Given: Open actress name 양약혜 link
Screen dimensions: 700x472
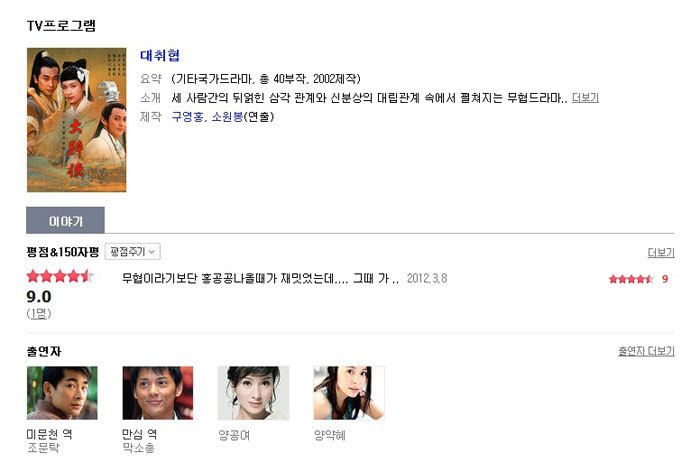Looking at the screenshot, I should (x=329, y=434).
